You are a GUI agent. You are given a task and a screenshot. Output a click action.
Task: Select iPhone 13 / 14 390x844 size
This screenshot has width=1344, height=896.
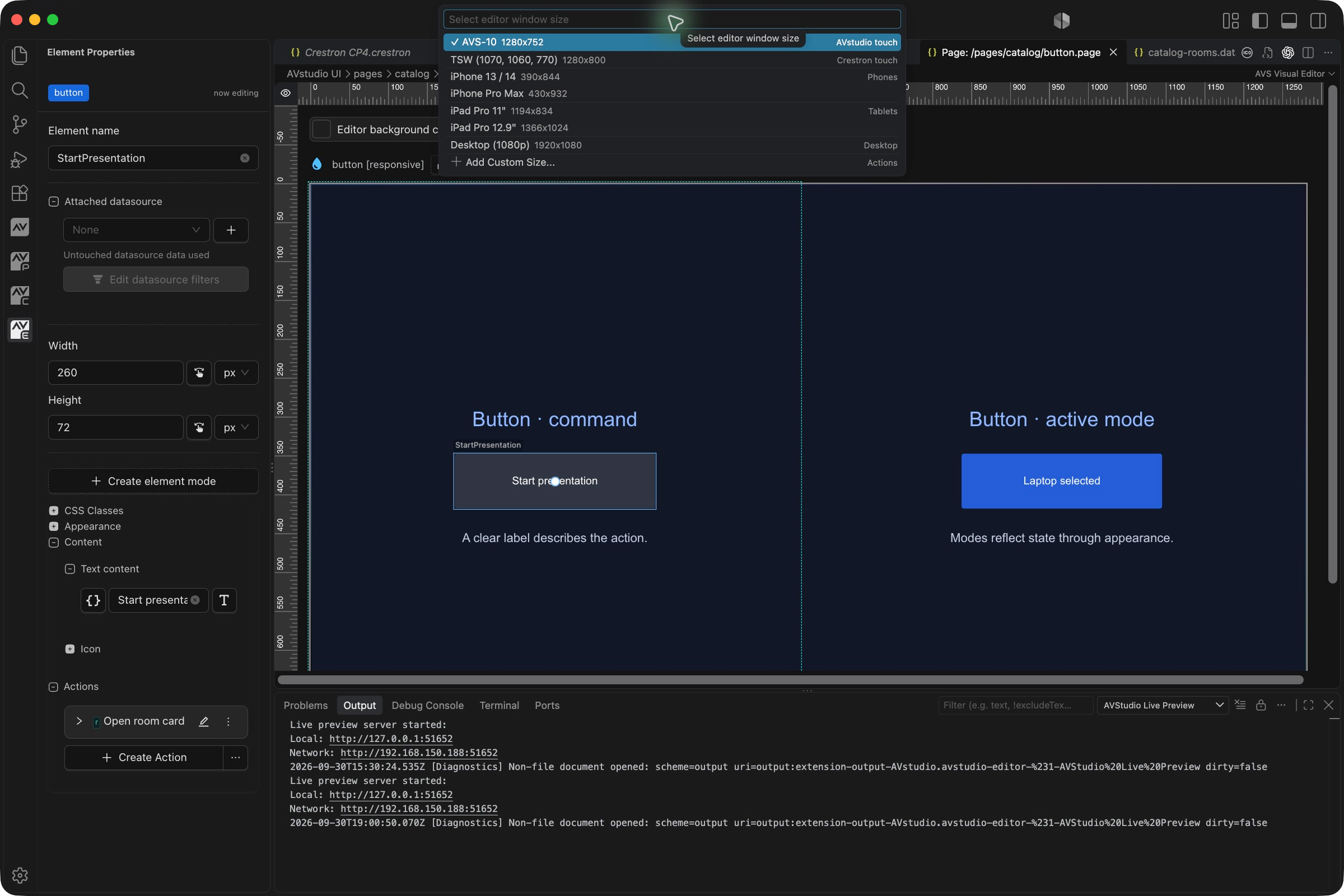(673, 77)
